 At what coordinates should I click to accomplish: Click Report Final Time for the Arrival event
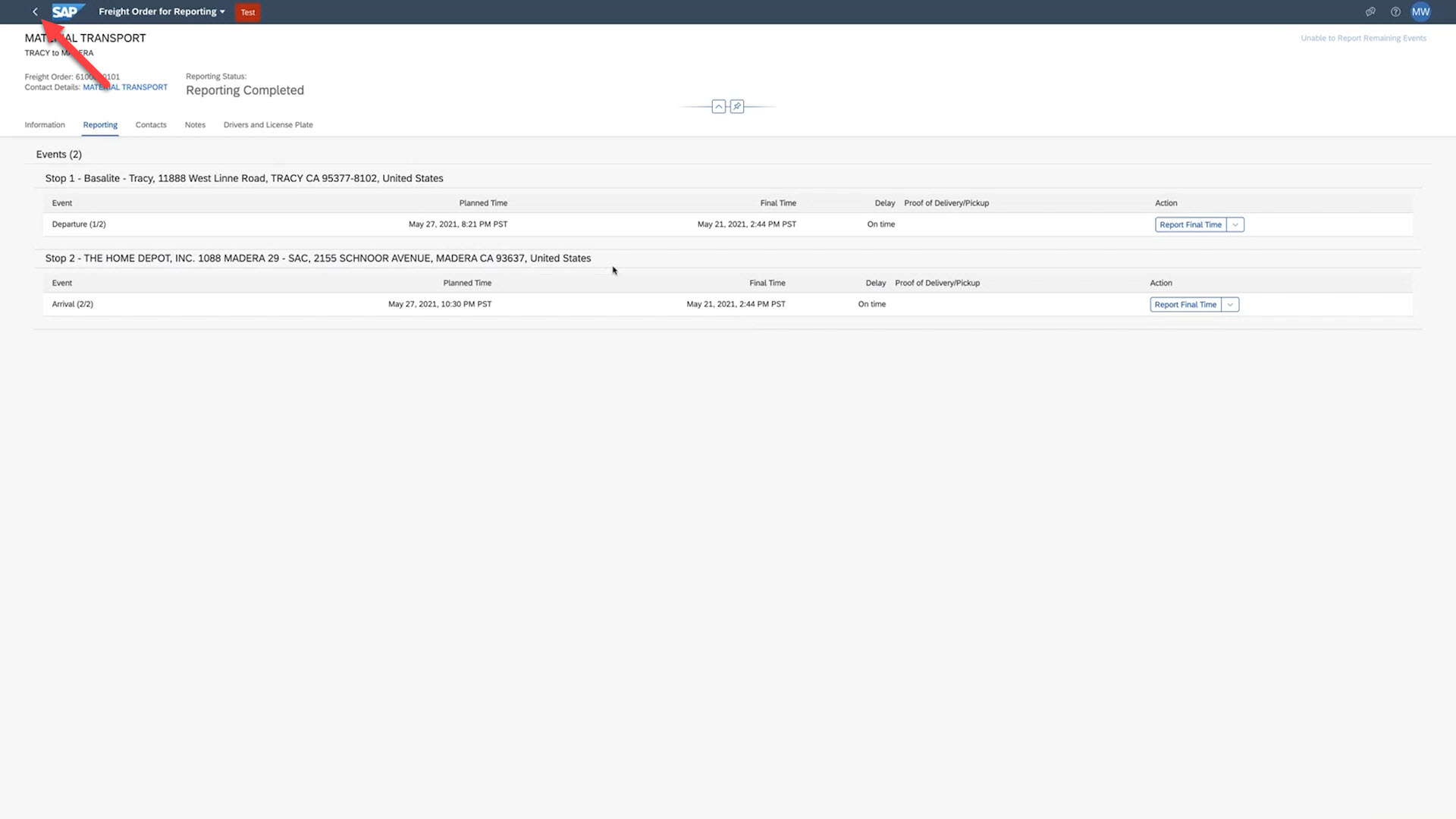[x=1185, y=305]
